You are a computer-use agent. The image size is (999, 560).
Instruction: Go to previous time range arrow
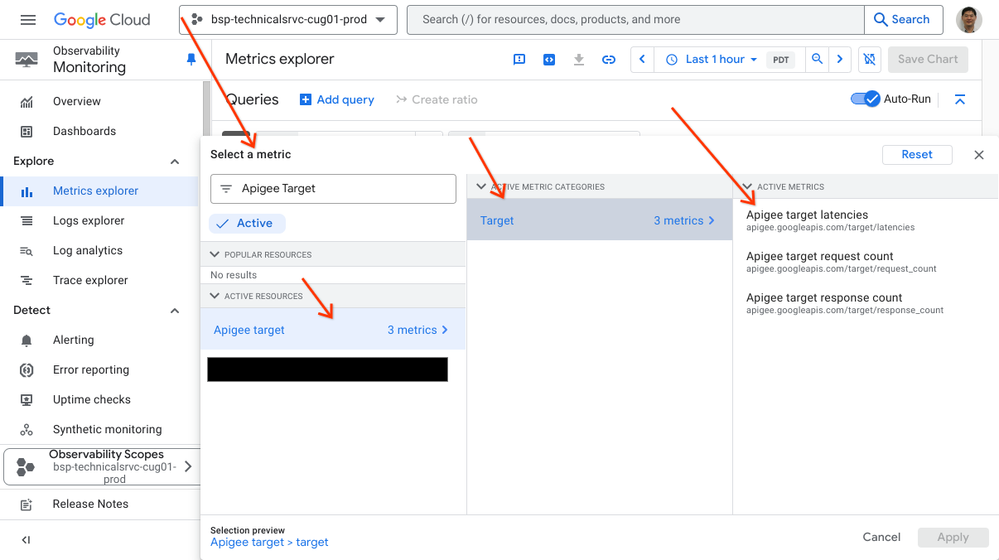[642, 59]
